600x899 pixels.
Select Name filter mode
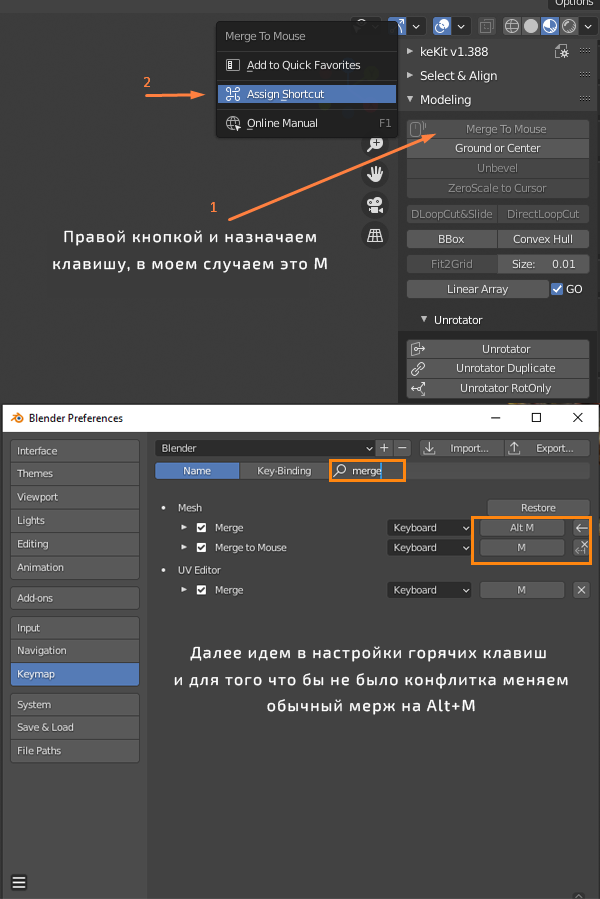[x=197, y=471]
